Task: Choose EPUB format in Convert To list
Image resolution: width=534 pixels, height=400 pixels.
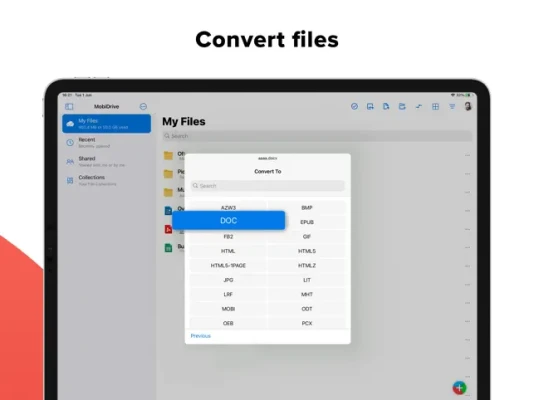Action: 307,222
